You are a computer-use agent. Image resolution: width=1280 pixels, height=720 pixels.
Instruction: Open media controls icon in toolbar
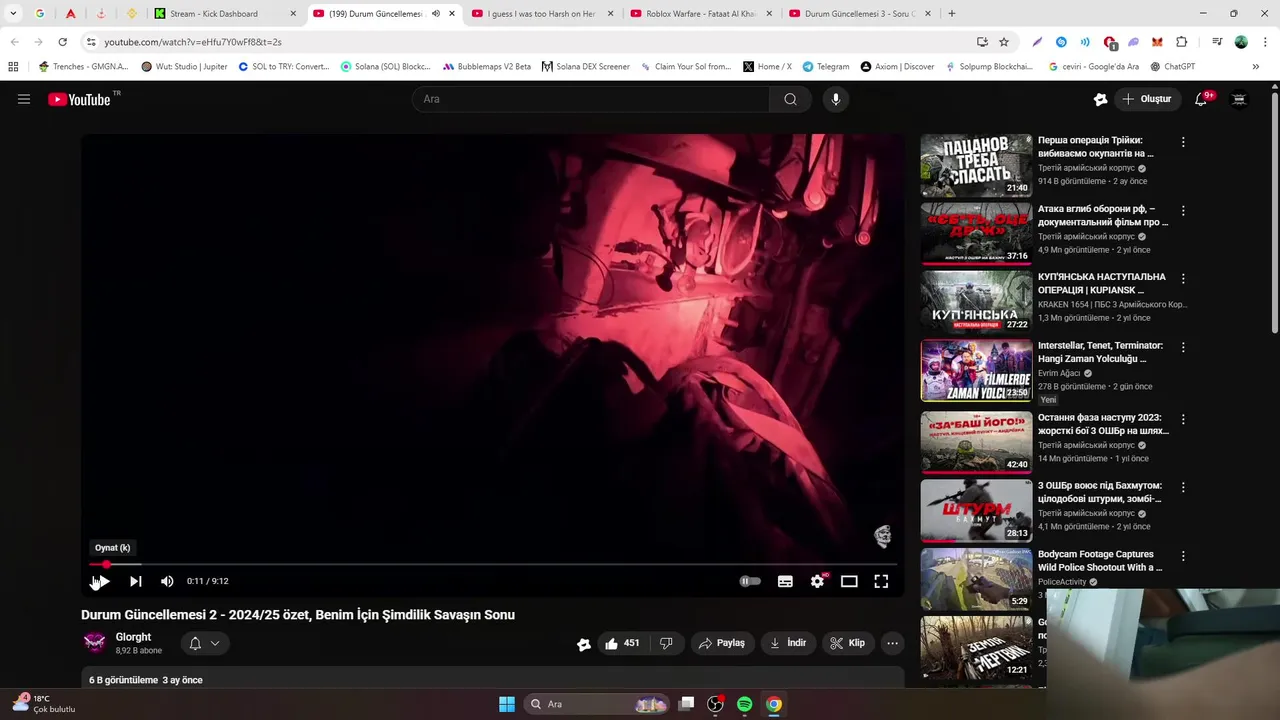(x=1217, y=42)
